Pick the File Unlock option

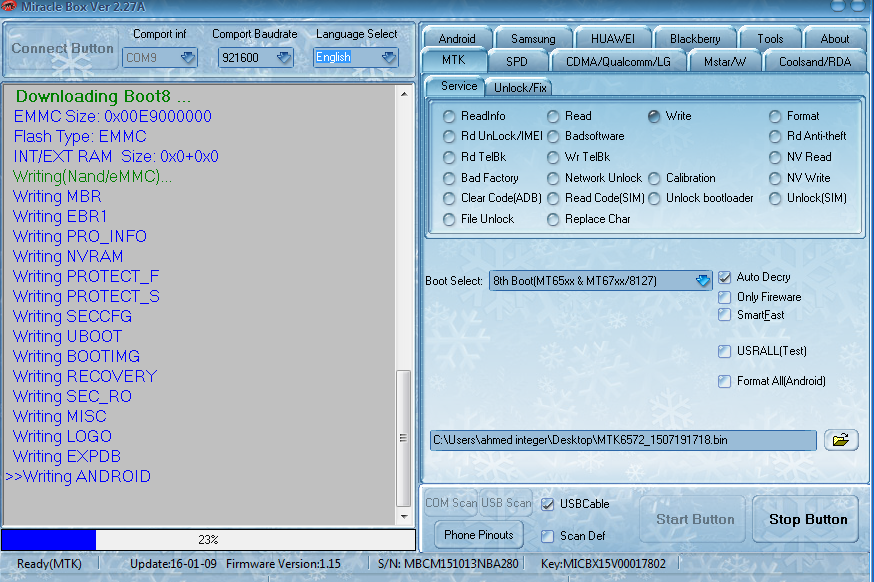click(x=449, y=220)
